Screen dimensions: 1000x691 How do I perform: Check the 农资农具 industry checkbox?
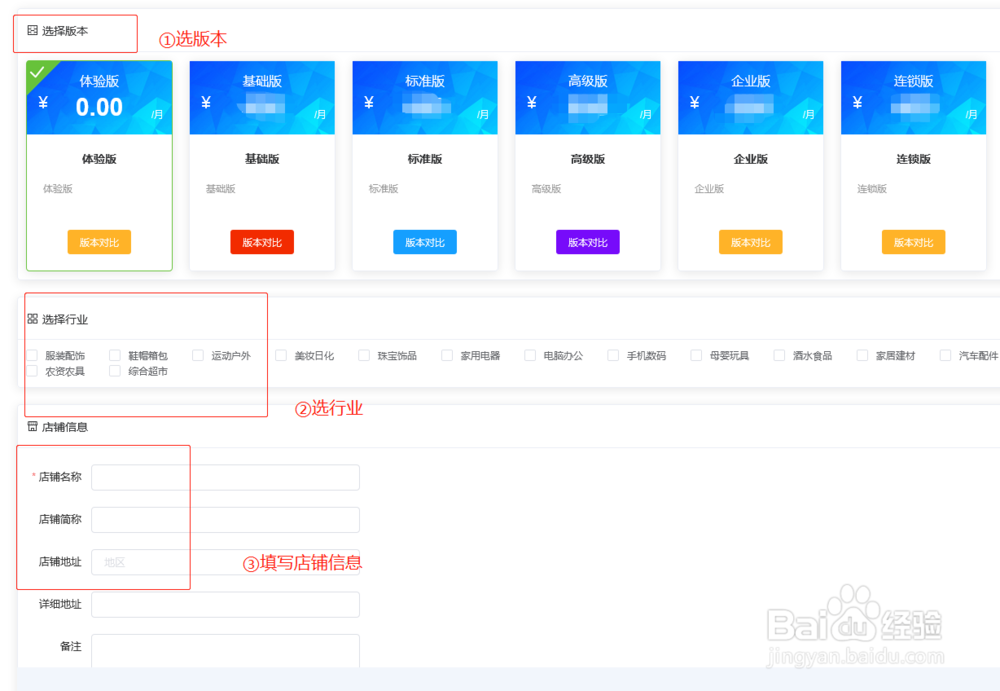33,371
